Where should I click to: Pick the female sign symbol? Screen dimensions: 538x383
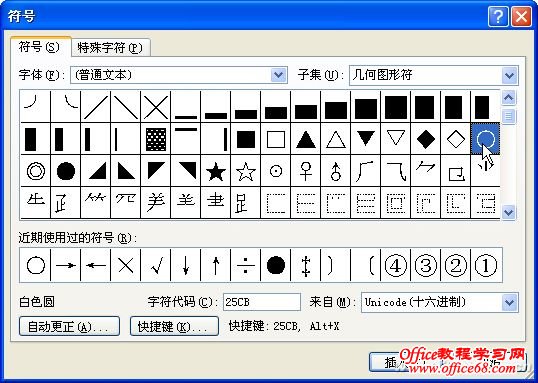click(306, 171)
